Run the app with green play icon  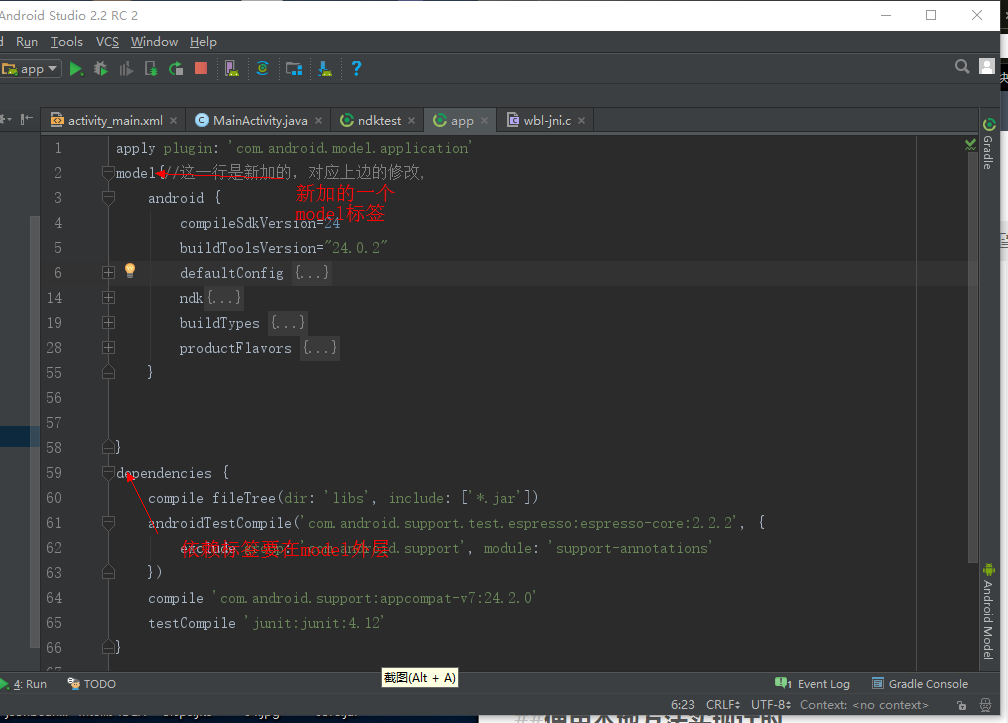[76, 69]
